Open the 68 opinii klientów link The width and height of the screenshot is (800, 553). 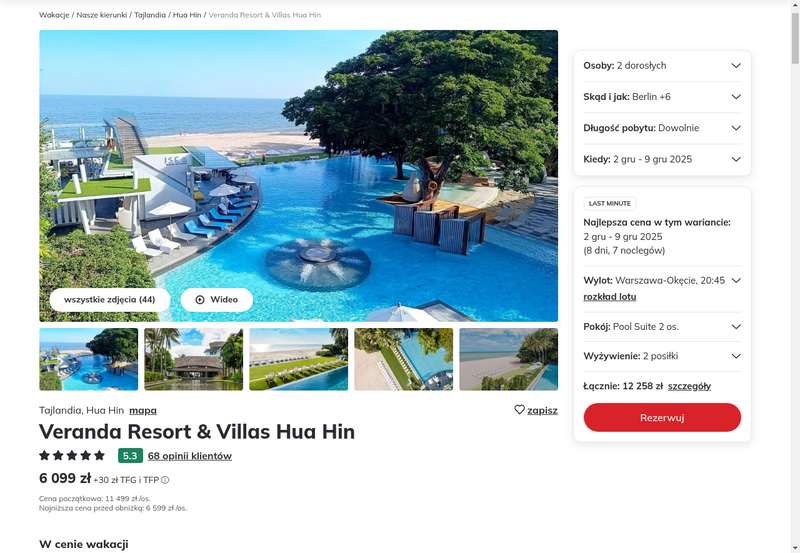(x=190, y=456)
